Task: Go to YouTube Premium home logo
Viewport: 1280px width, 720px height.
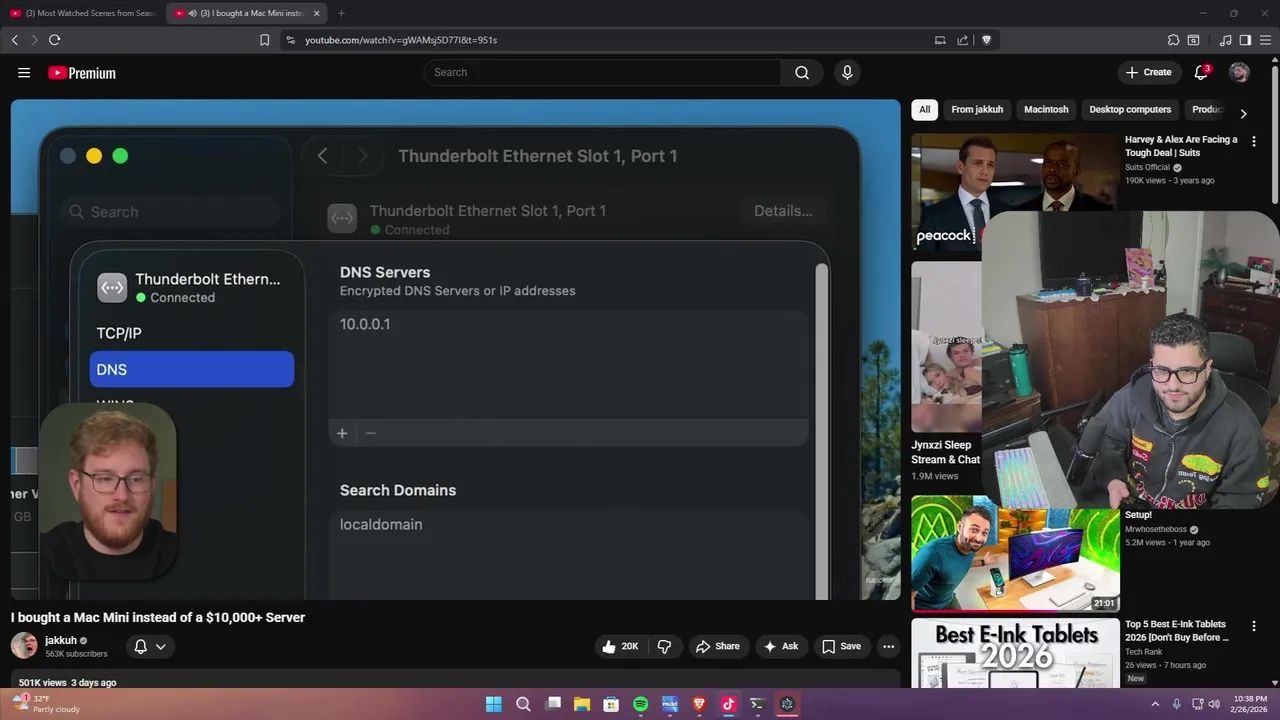Action: pyautogui.click(x=82, y=73)
